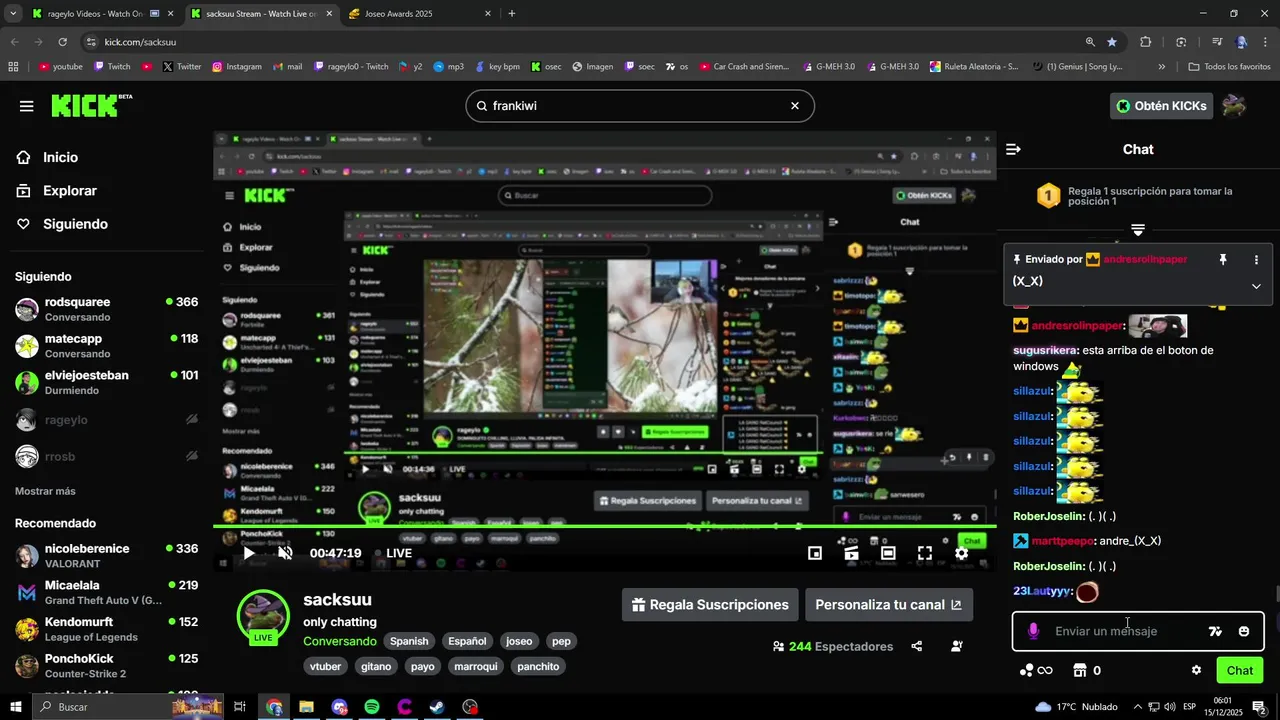
Task: Click the sacksuu live avatar
Action: (x=263, y=615)
